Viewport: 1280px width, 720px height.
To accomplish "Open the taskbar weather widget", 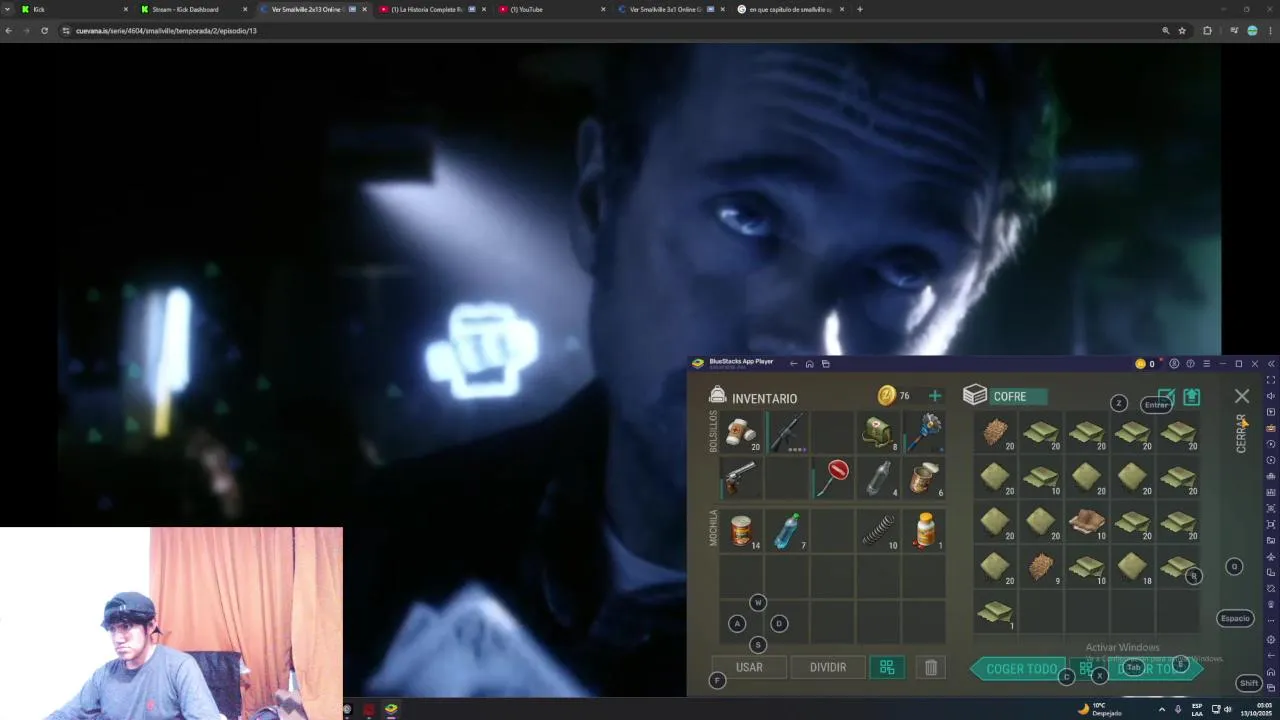I will click(1099, 709).
